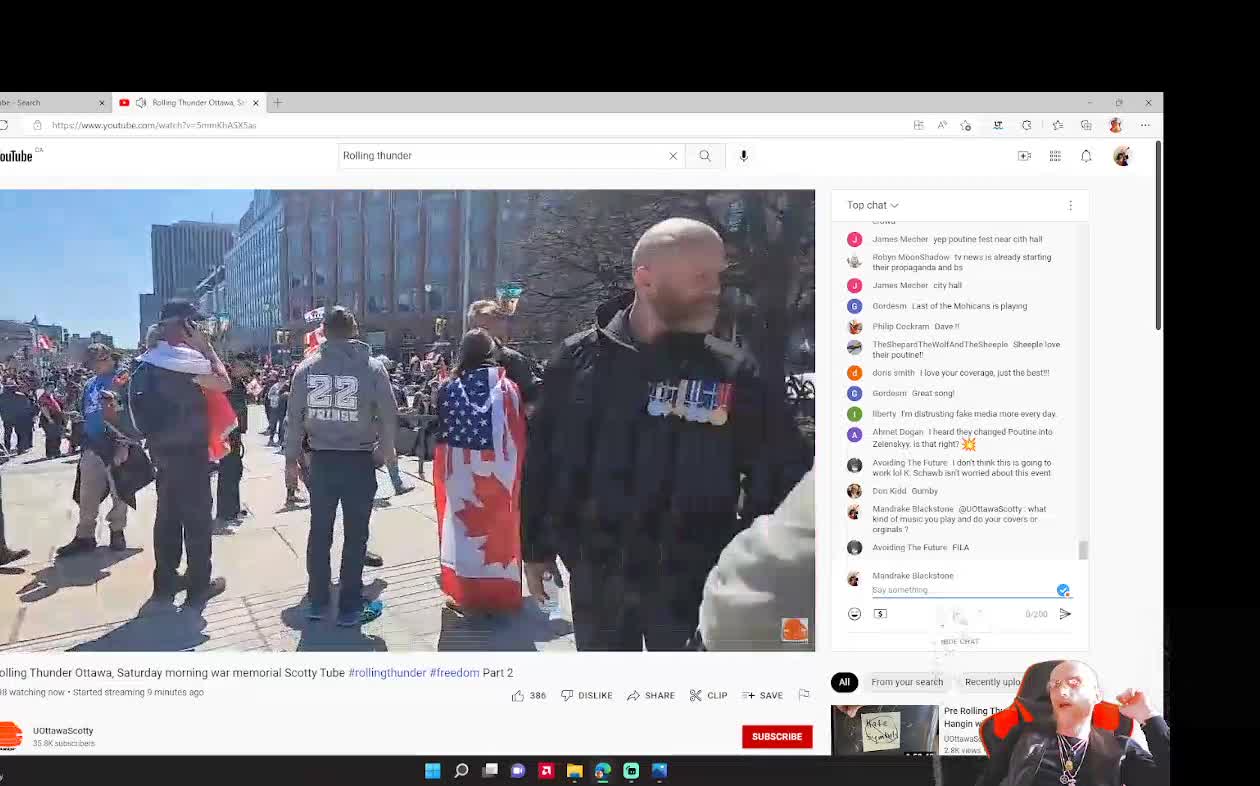The height and width of the screenshot is (786, 1260).
Task: Open Edge Settings and more menu
Action: click(1145, 125)
